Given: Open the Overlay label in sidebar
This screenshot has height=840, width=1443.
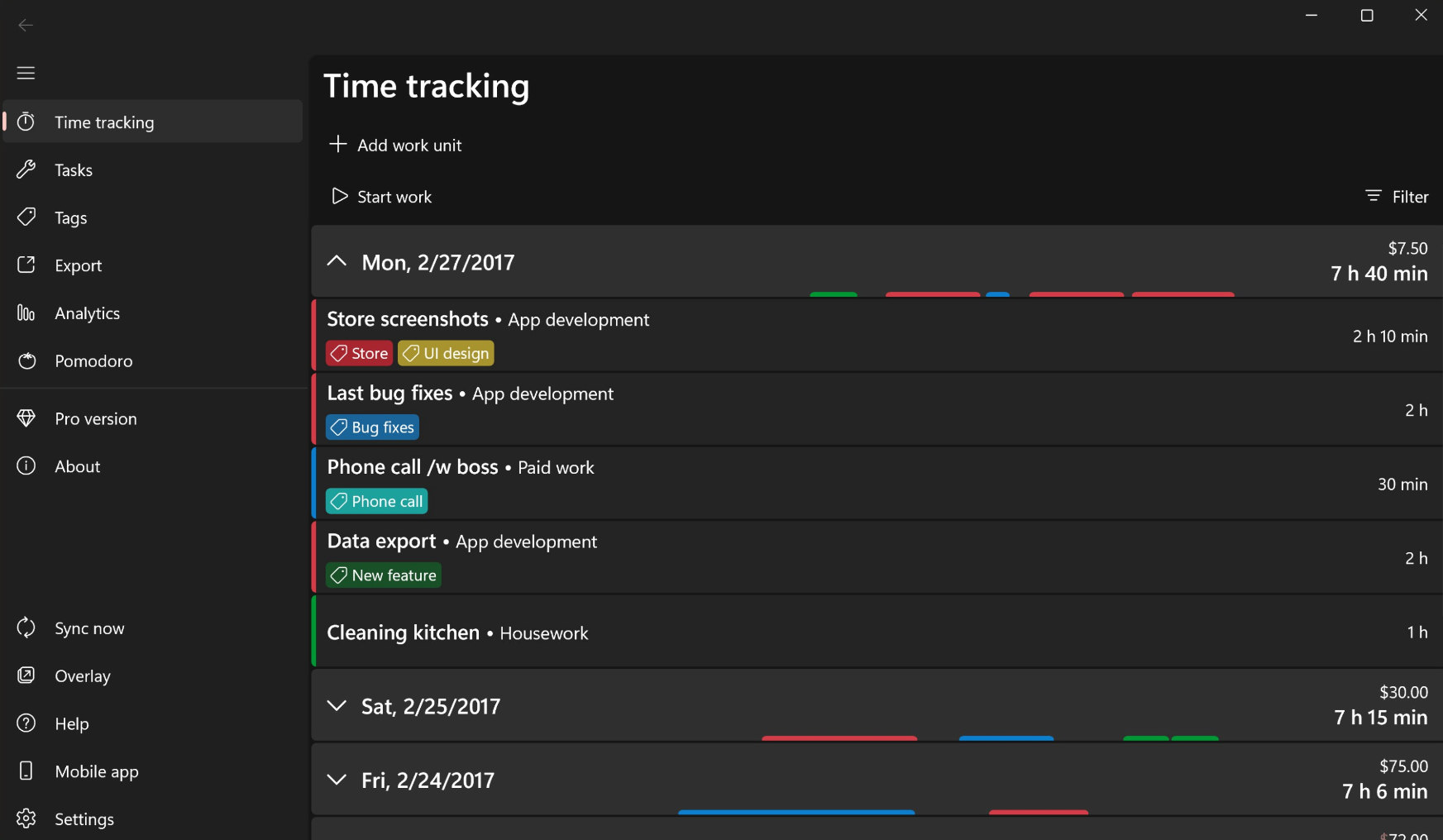Looking at the screenshot, I should point(83,676).
